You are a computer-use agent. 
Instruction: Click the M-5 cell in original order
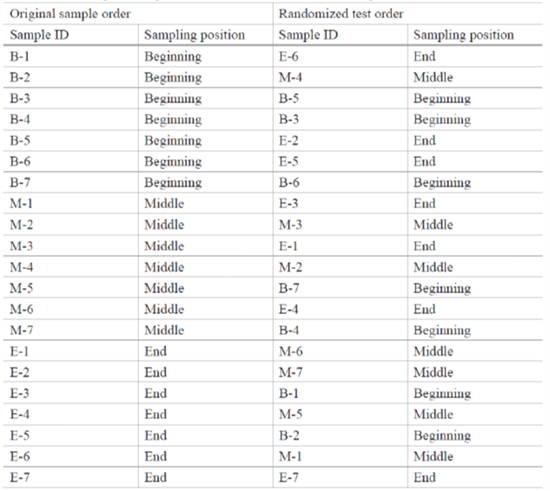pyautogui.click(x=71, y=288)
